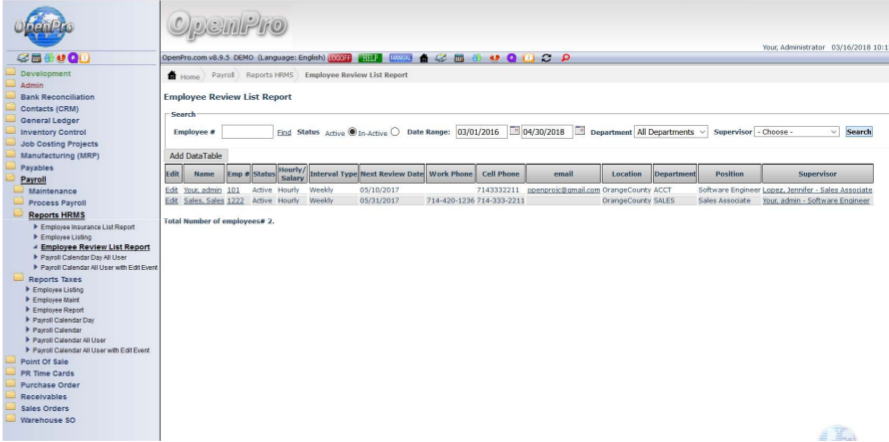Click the Employee # input field

247,131
